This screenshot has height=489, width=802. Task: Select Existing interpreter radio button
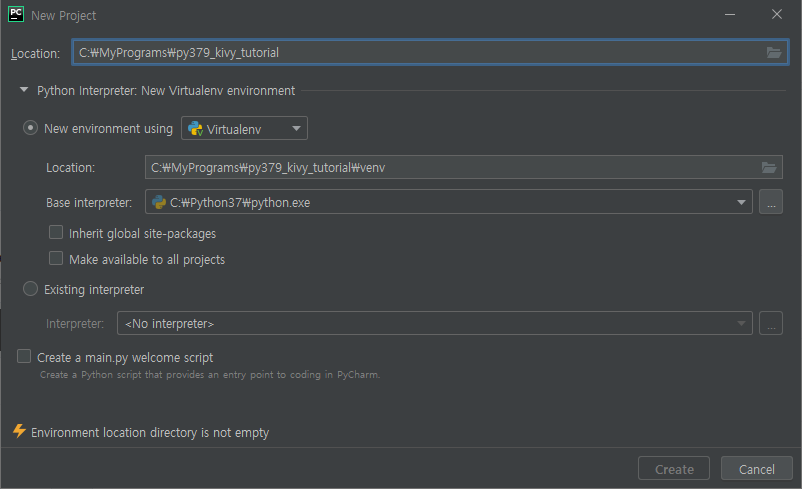tap(31, 289)
